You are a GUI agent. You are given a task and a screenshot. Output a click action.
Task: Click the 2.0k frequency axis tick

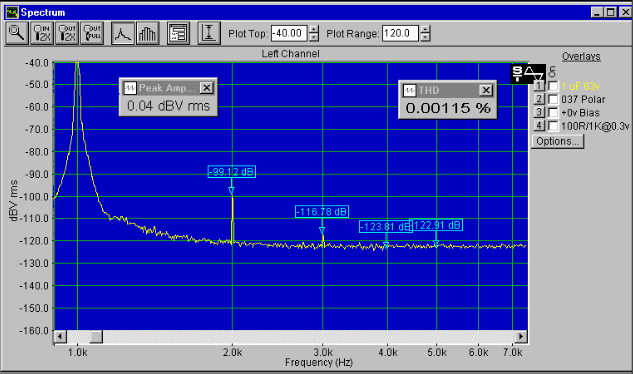pyautogui.click(x=233, y=353)
